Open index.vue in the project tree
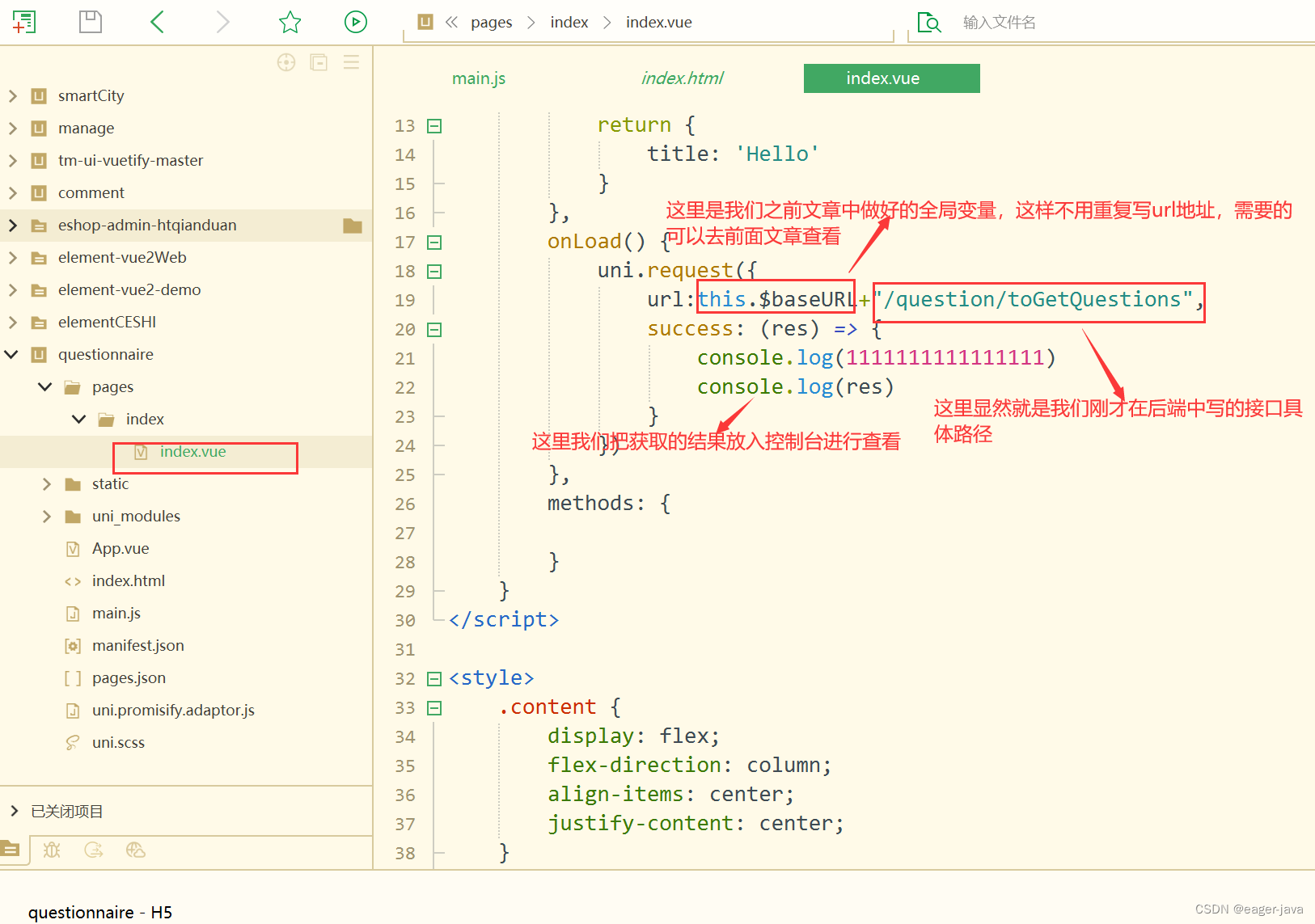The image size is (1315, 924). coord(192,452)
